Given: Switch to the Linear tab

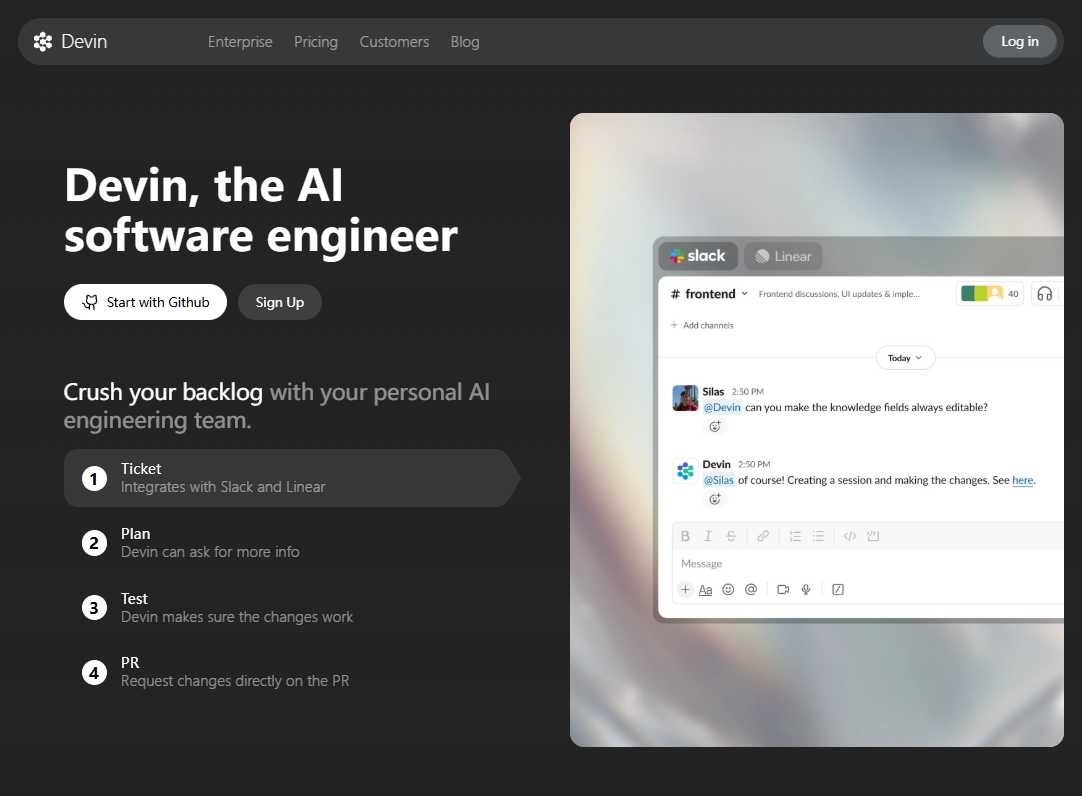Looking at the screenshot, I should pos(783,256).
